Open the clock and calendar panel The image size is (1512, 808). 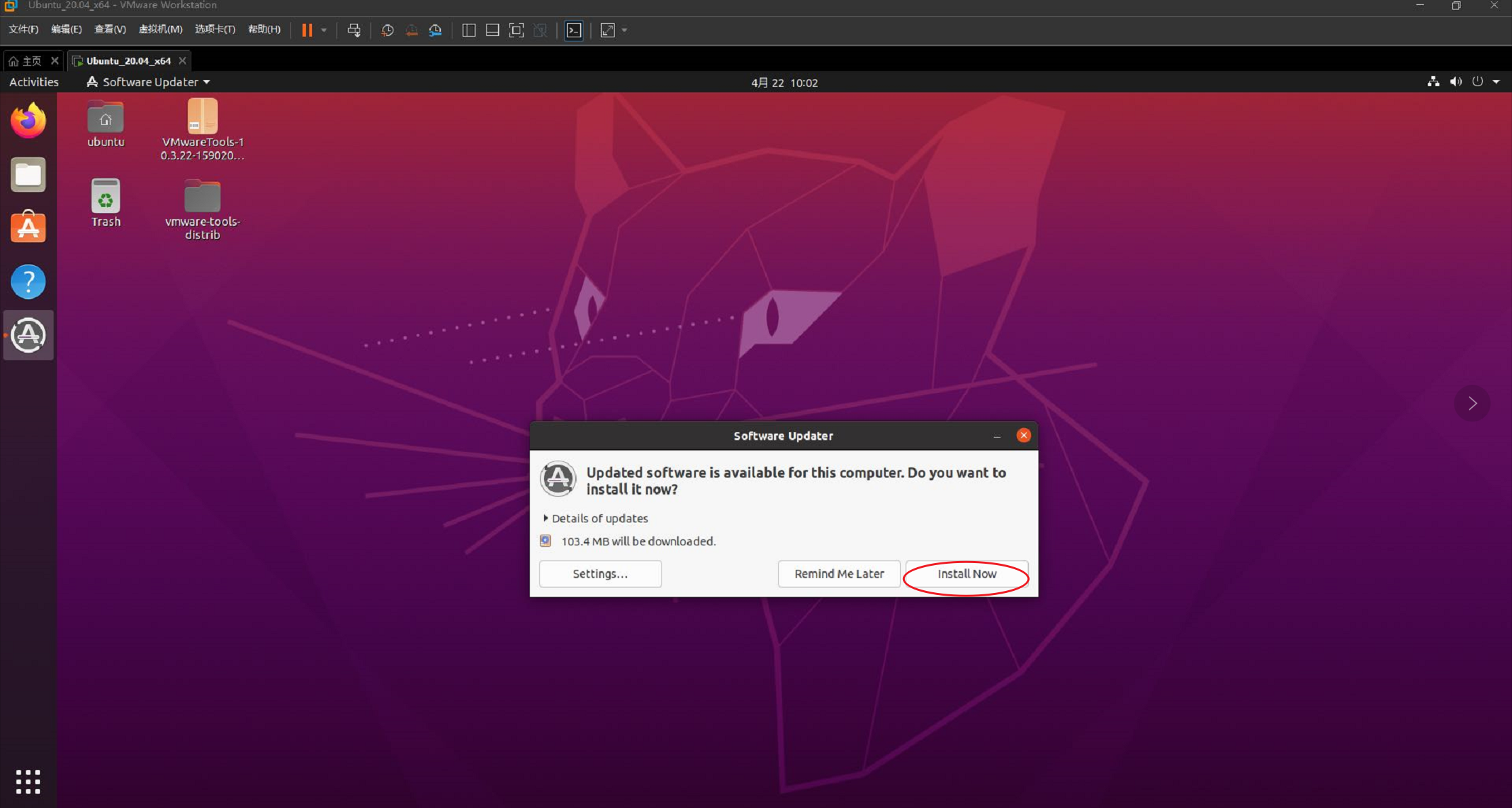pos(784,83)
